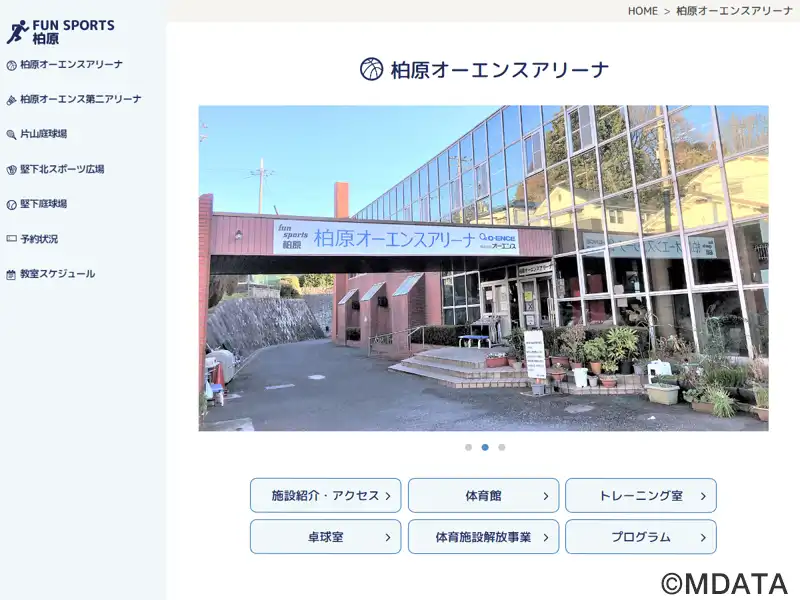Click shuttlecock icon beside 柏原オーエンス第二アリーナ

[11, 100]
